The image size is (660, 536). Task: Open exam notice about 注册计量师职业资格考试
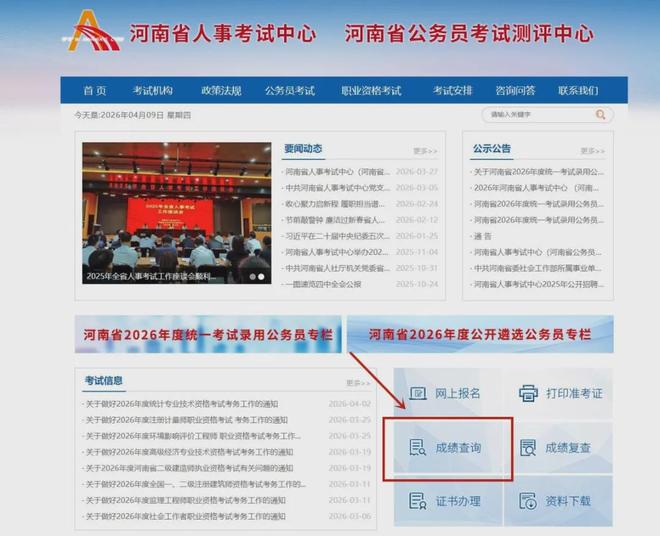(x=187, y=420)
